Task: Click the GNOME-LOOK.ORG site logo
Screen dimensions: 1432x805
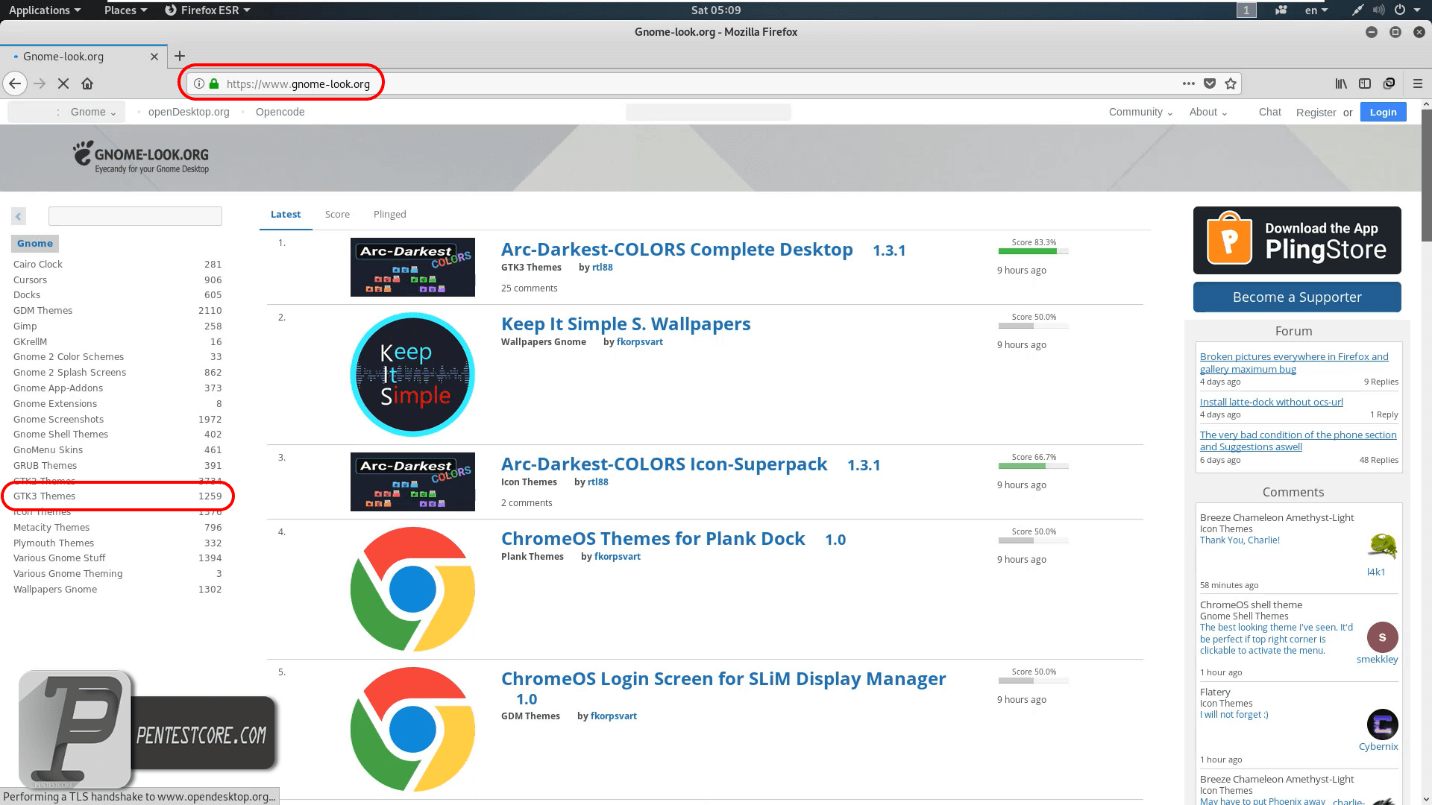Action: 141,156
